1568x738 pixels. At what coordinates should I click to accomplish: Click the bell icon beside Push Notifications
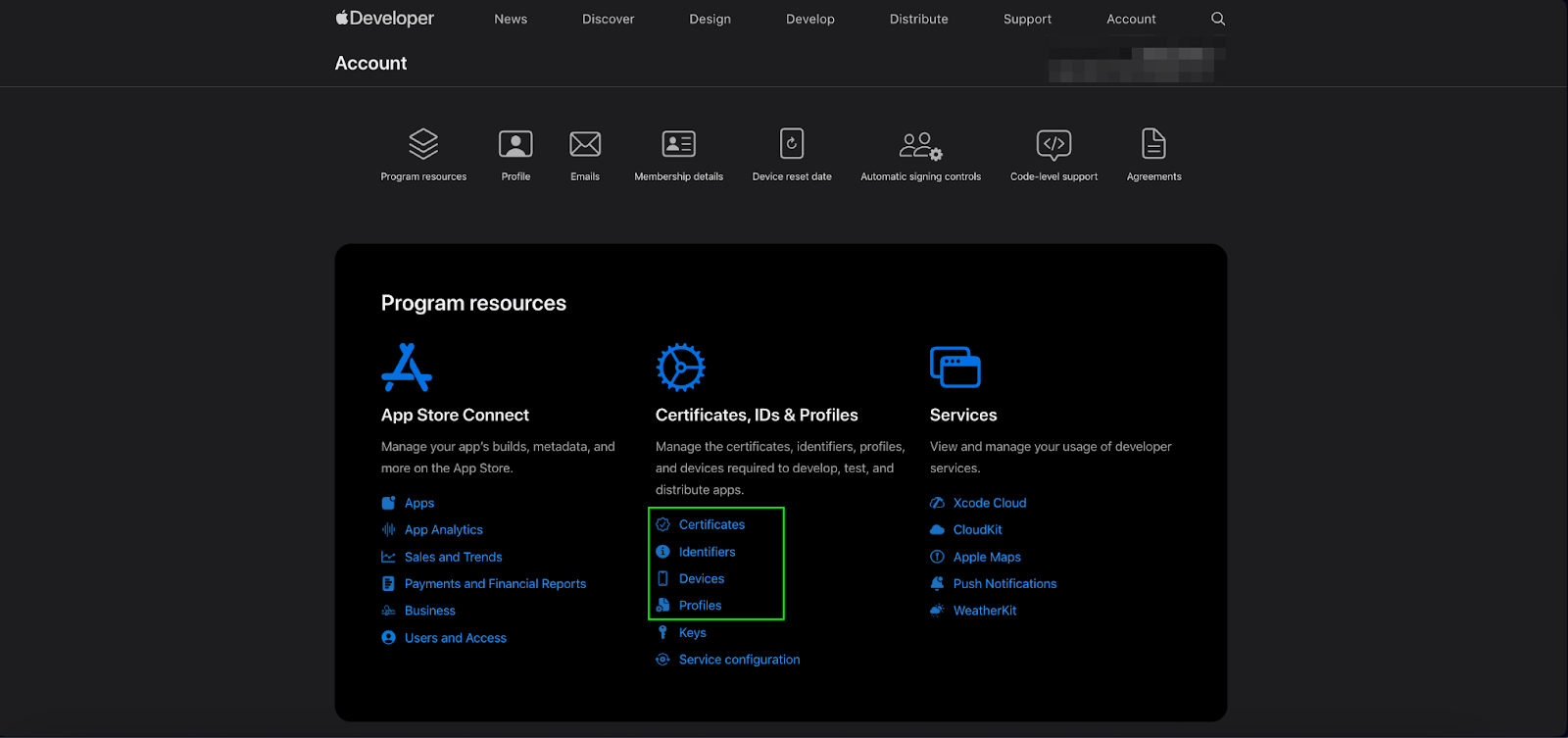(x=937, y=583)
